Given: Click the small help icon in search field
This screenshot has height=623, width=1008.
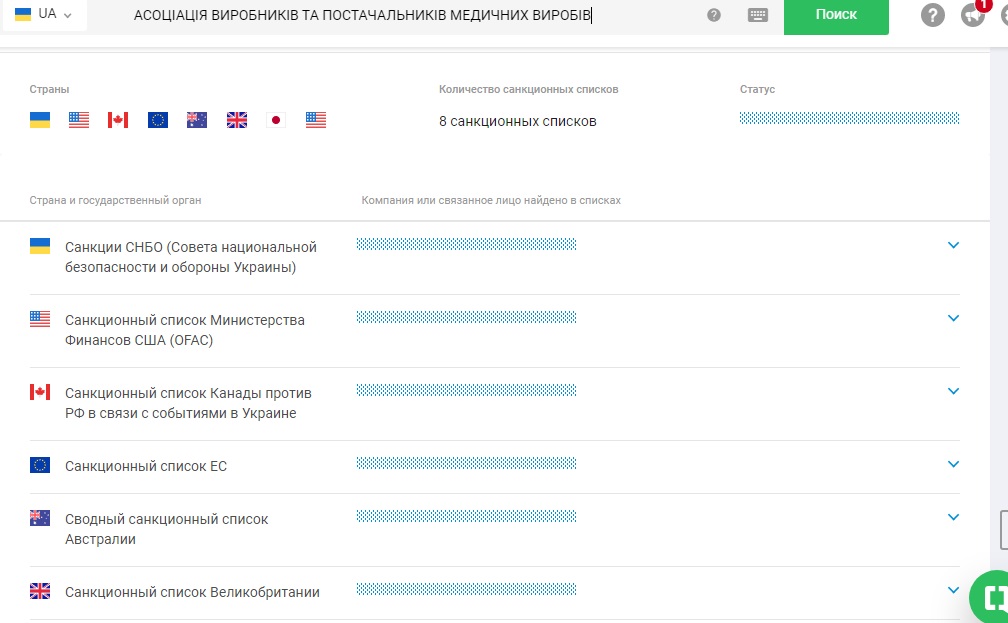Looking at the screenshot, I should point(713,15).
